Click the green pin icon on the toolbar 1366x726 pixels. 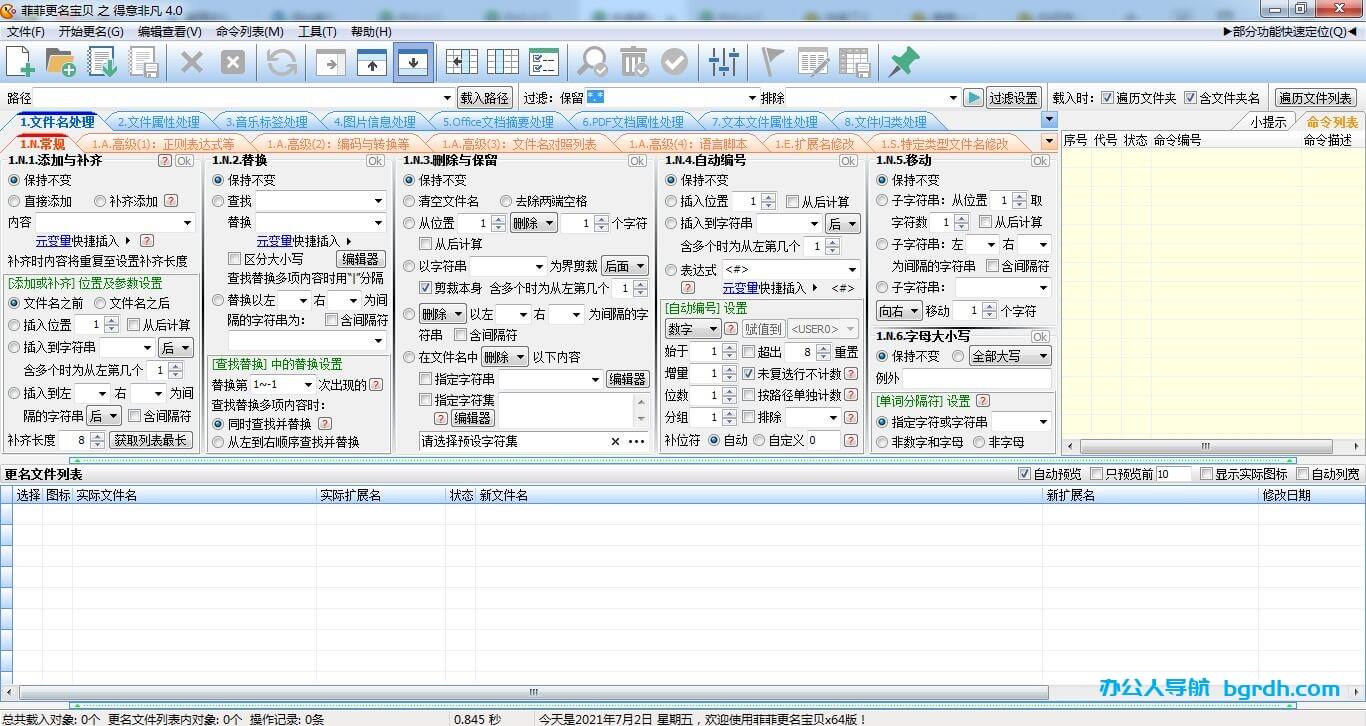[x=903, y=62]
